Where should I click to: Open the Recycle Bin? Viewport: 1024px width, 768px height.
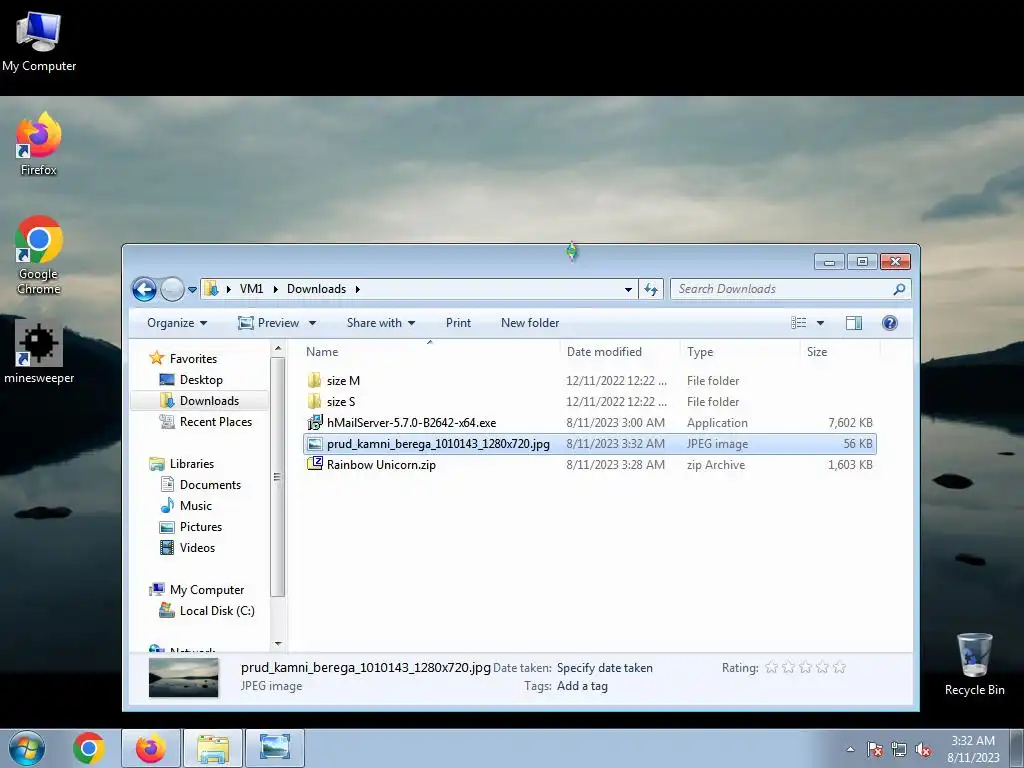(x=974, y=664)
